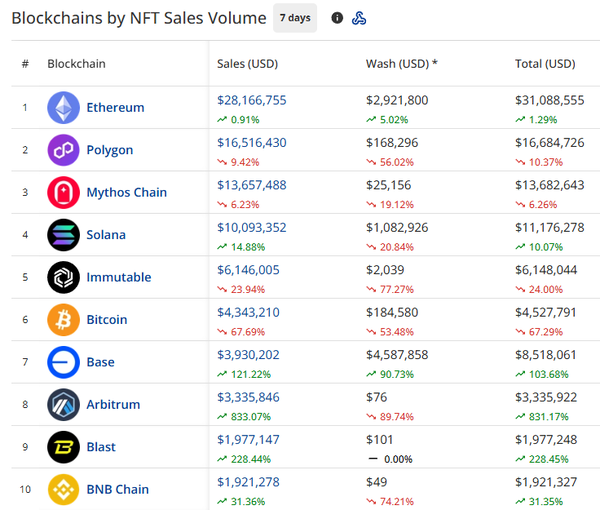
Task: Click the Blockchain column header
Action: point(76,64)
